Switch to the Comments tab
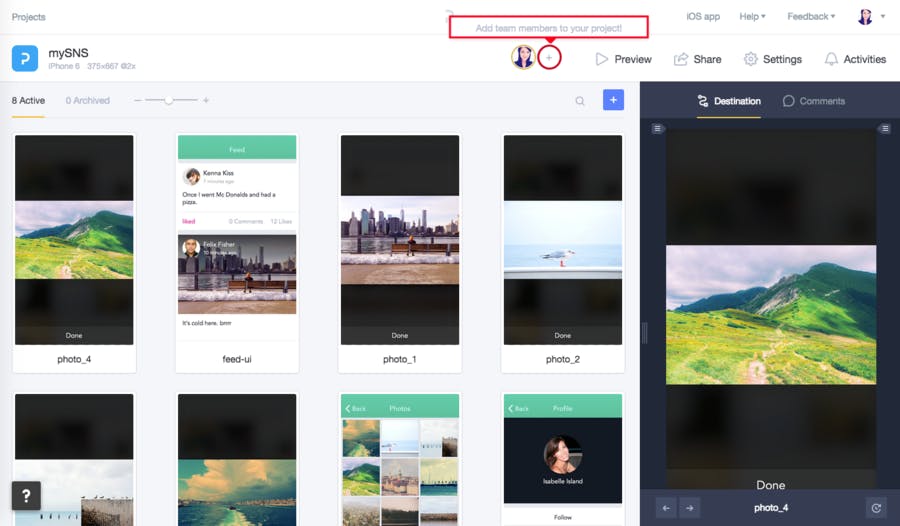Screen dimensions: 900x526 click(814, 101)
